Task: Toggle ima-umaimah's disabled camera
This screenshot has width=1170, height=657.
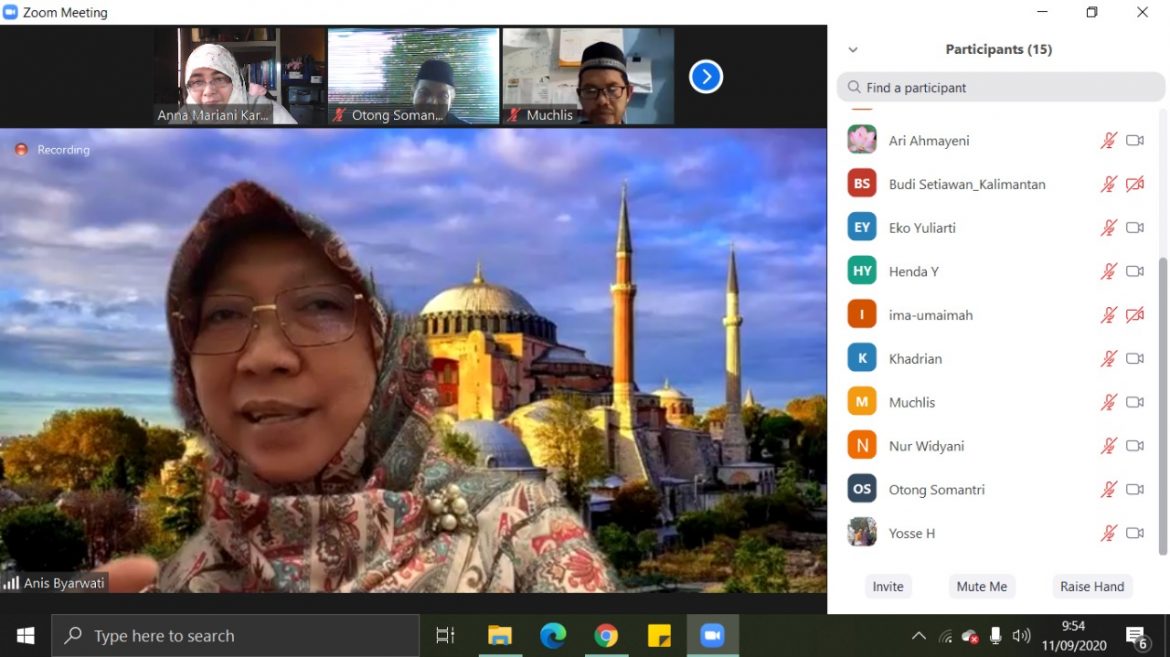Action: coord(1135,314)
